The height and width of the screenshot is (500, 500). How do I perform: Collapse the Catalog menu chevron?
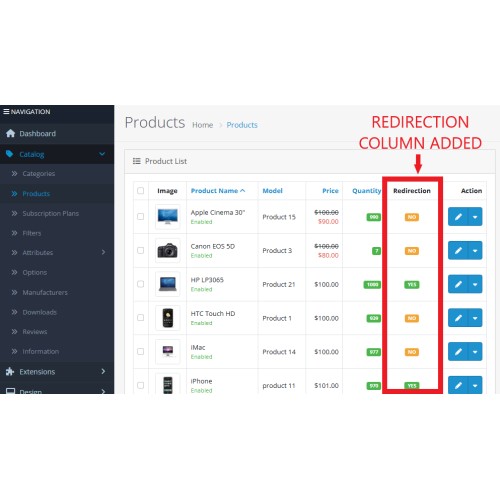click(102, 154)
